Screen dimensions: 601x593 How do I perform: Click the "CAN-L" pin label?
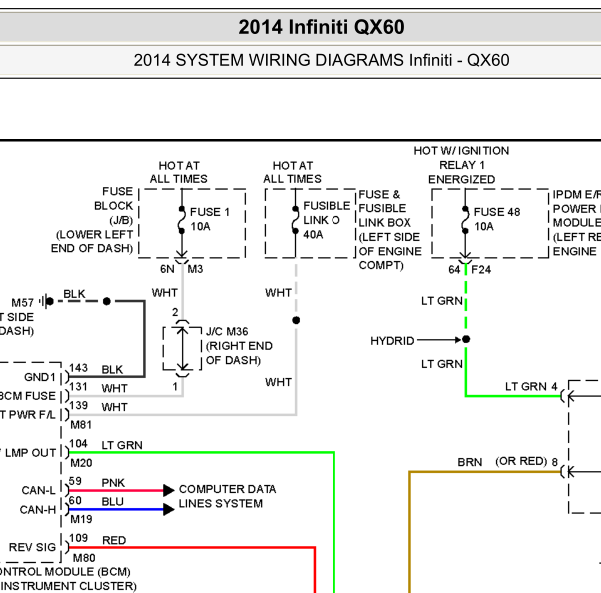(39, 490)
